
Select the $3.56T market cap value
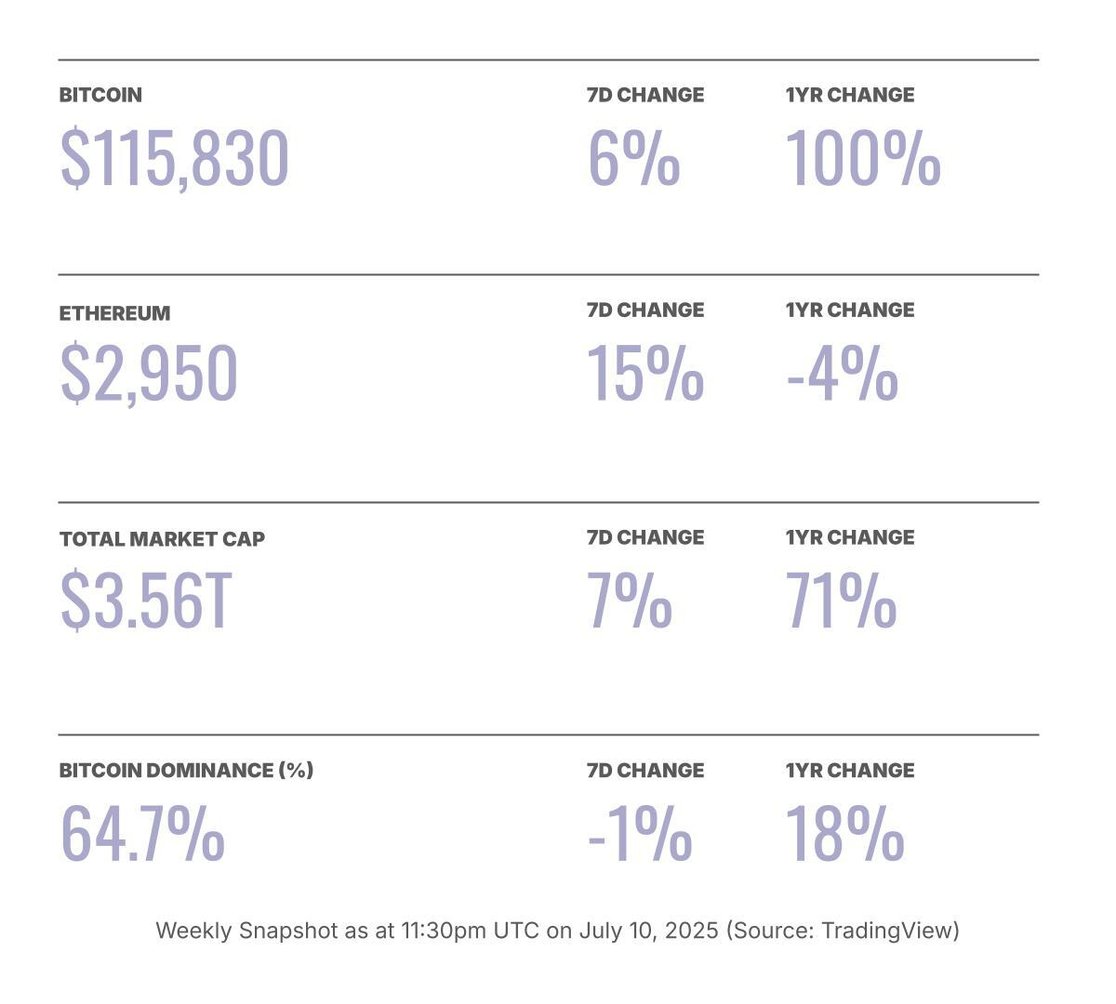[x=146, y=601]
